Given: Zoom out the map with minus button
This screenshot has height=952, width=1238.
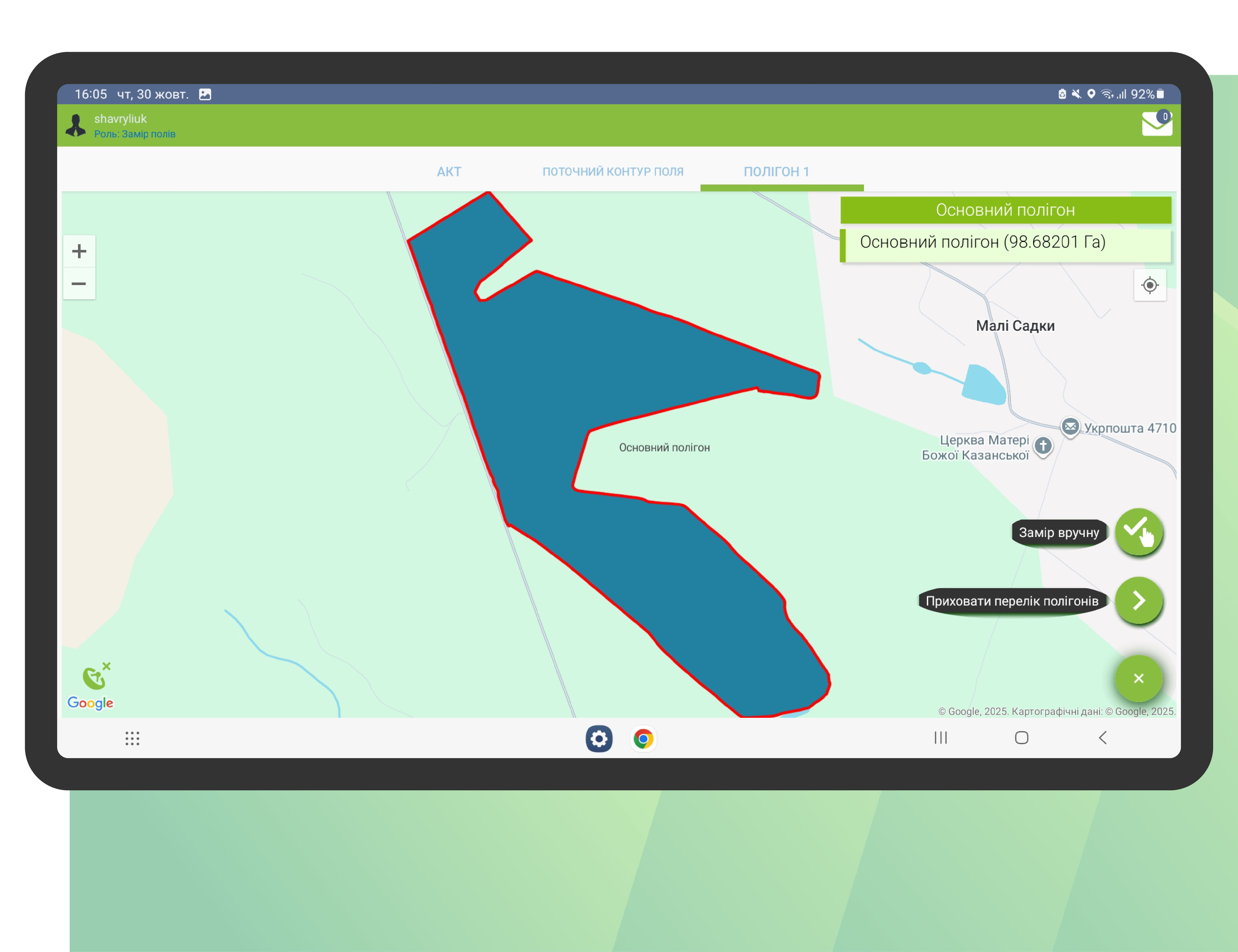Looking at the screenshot, I should pos(79,283).
